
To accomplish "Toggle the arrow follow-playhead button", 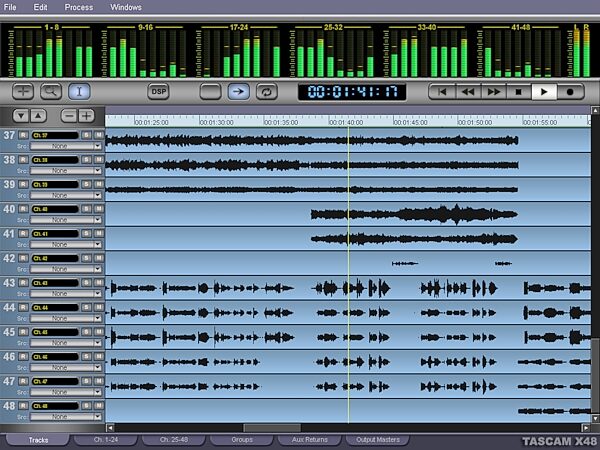I will click(x=238, y=92).
